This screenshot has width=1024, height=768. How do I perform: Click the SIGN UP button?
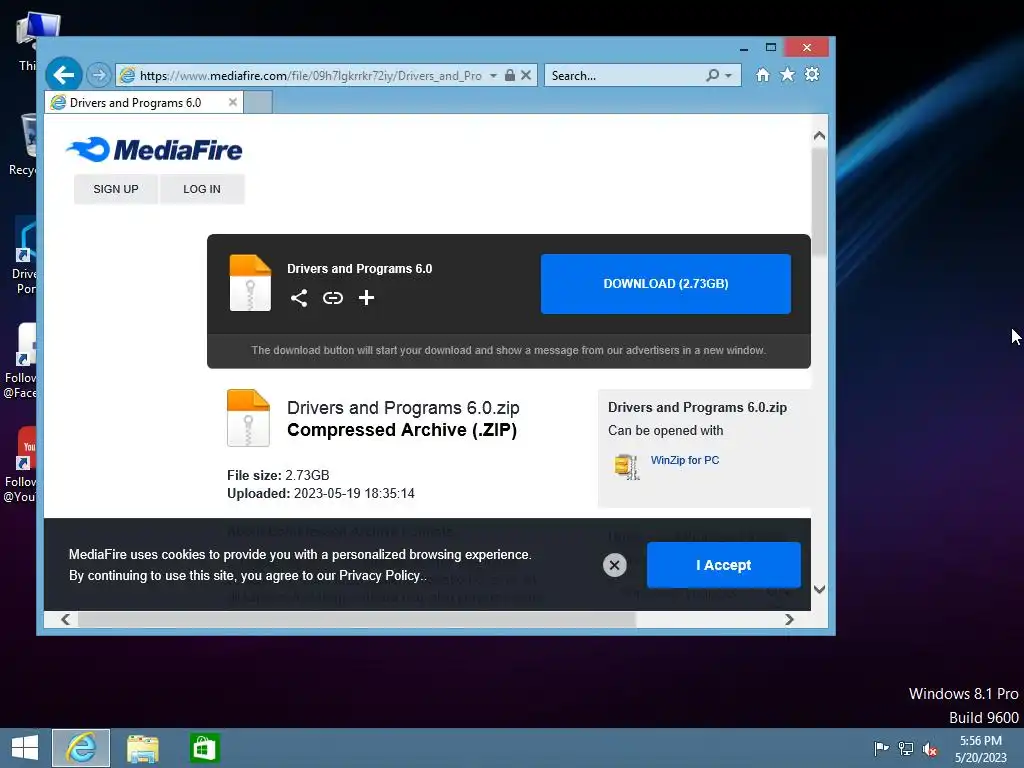pos(116,189)
